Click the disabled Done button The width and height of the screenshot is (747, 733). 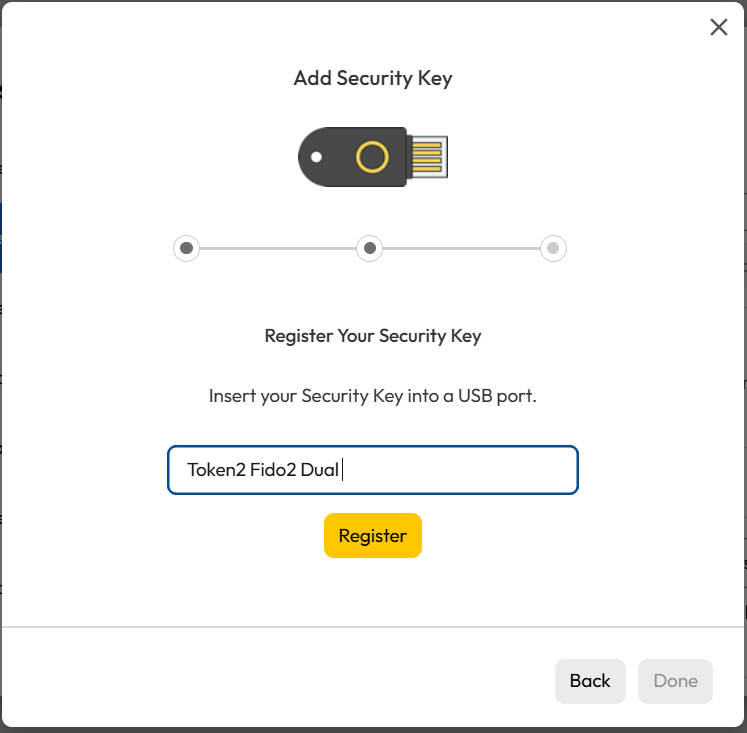675,681
